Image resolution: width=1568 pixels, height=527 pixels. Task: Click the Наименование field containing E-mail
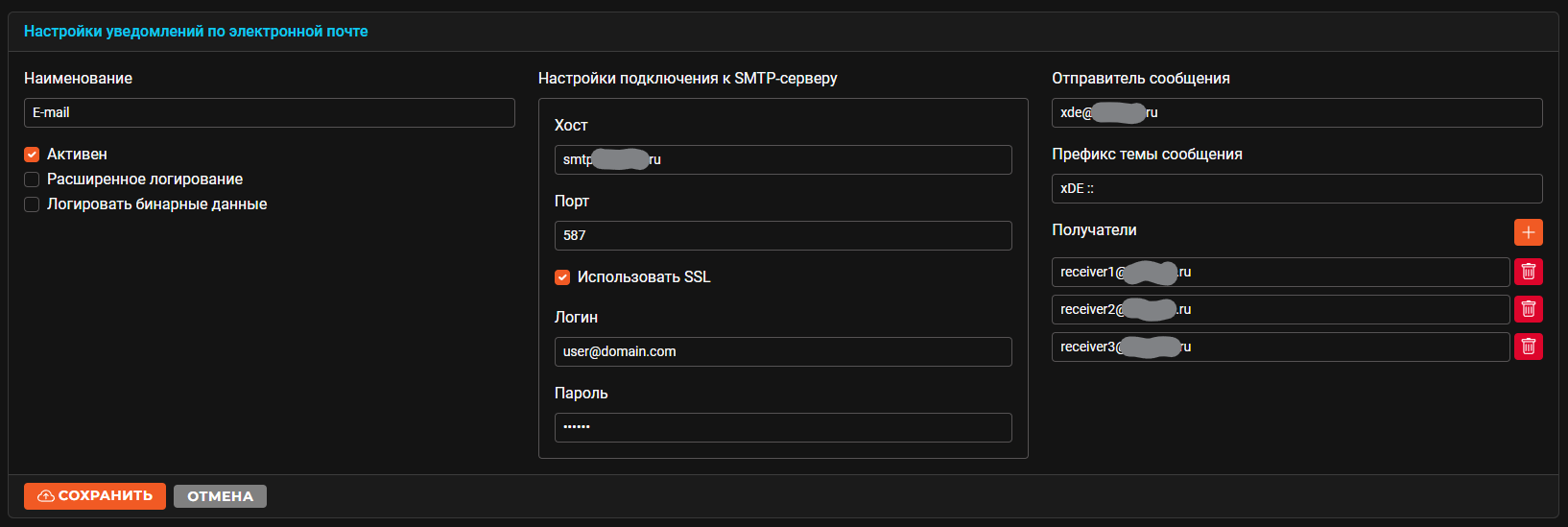270,112
